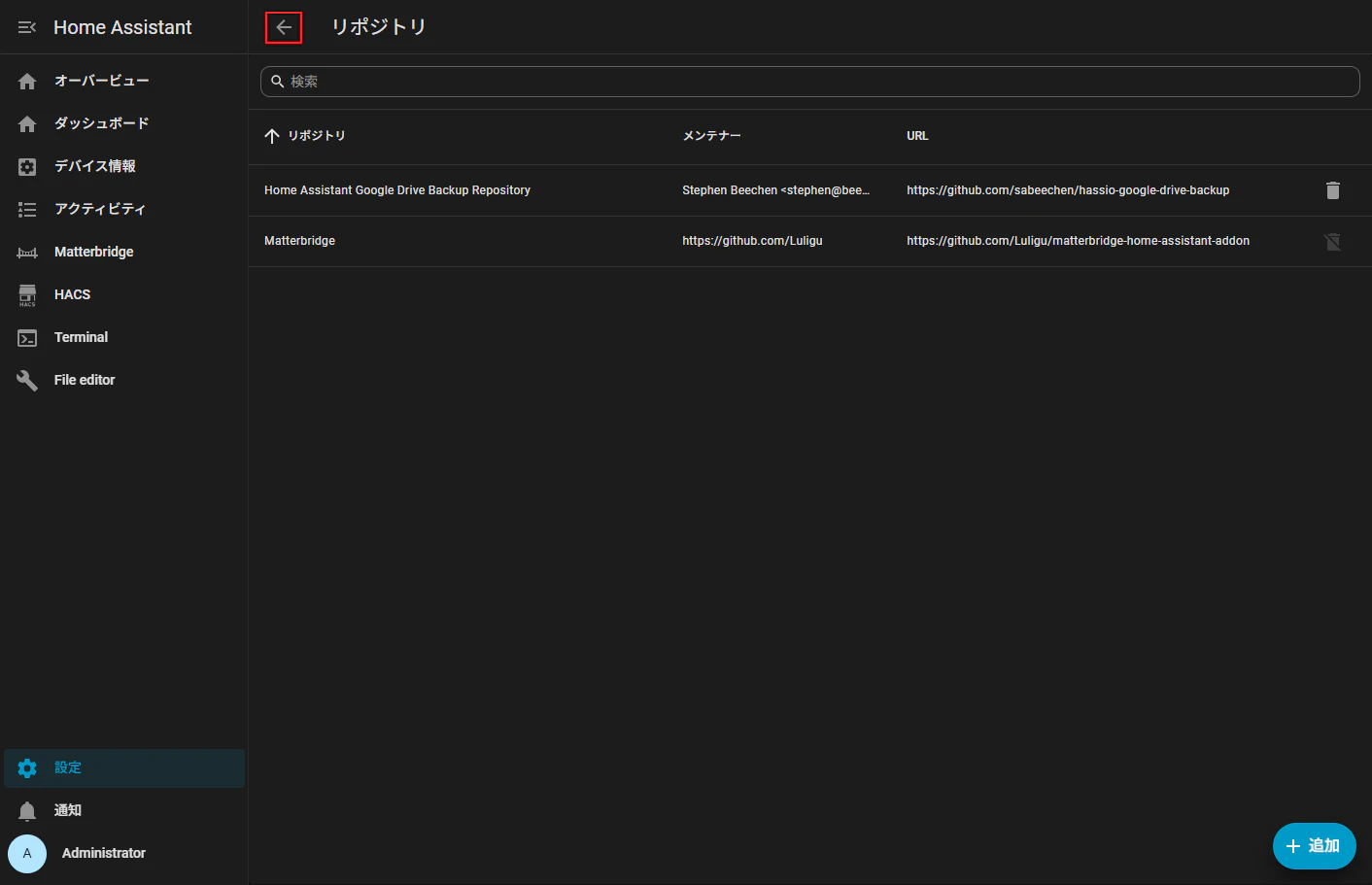Click the オーバービュー home icon
This screenshot has width=1372, height=885.
pyautogui.click(x=27, y=82)
